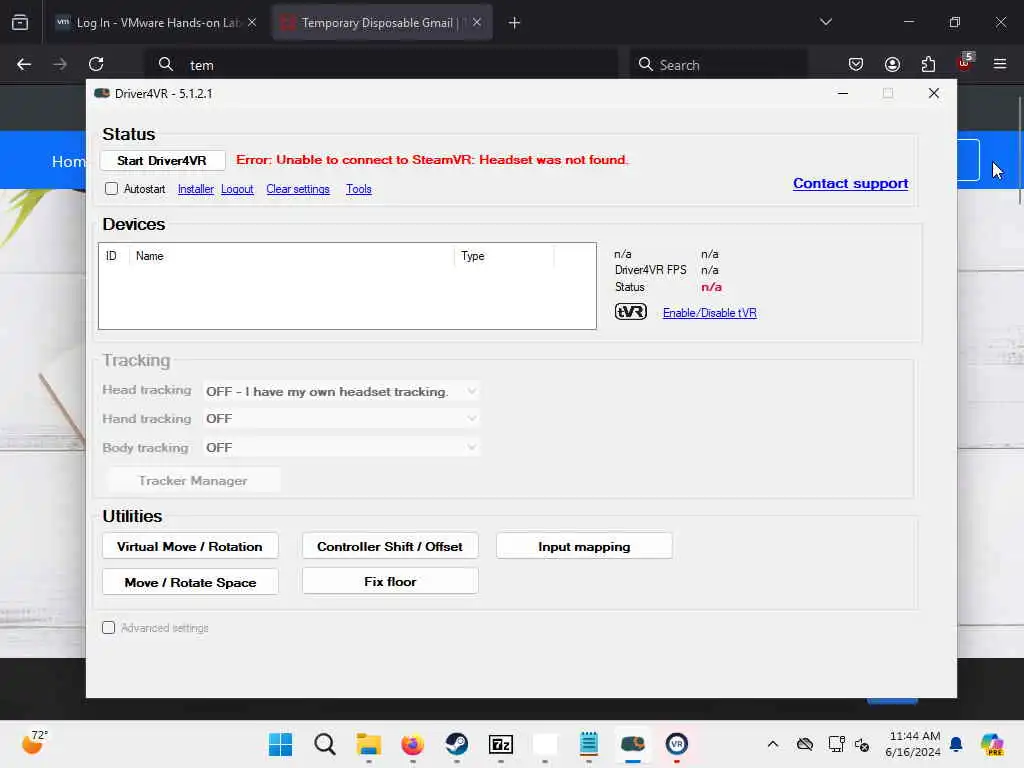Screen dimensions: 1024x768
Task: Click Home menu on webpage
Action: pos(68,161)
